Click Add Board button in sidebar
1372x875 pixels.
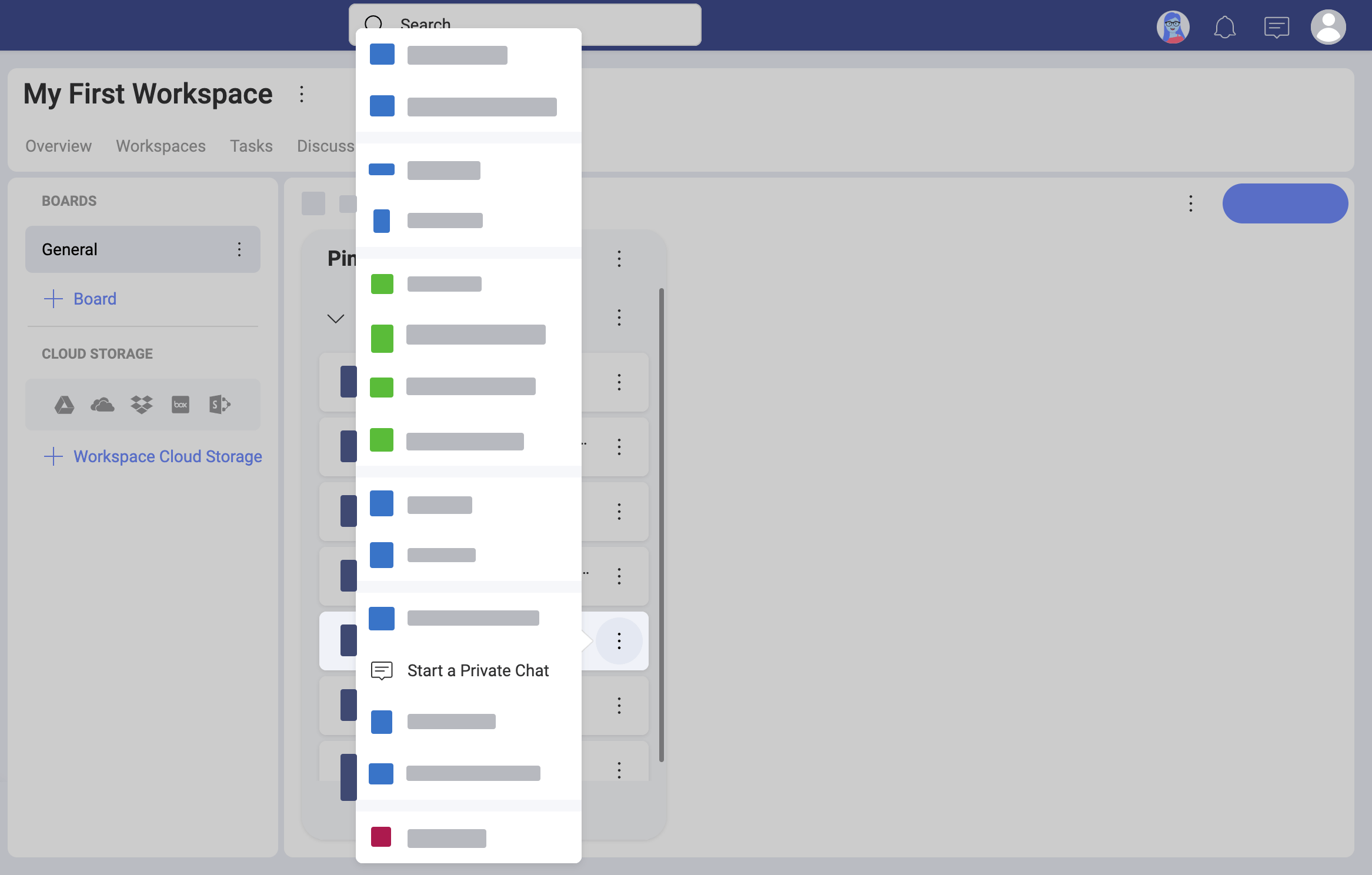point(79,298)
